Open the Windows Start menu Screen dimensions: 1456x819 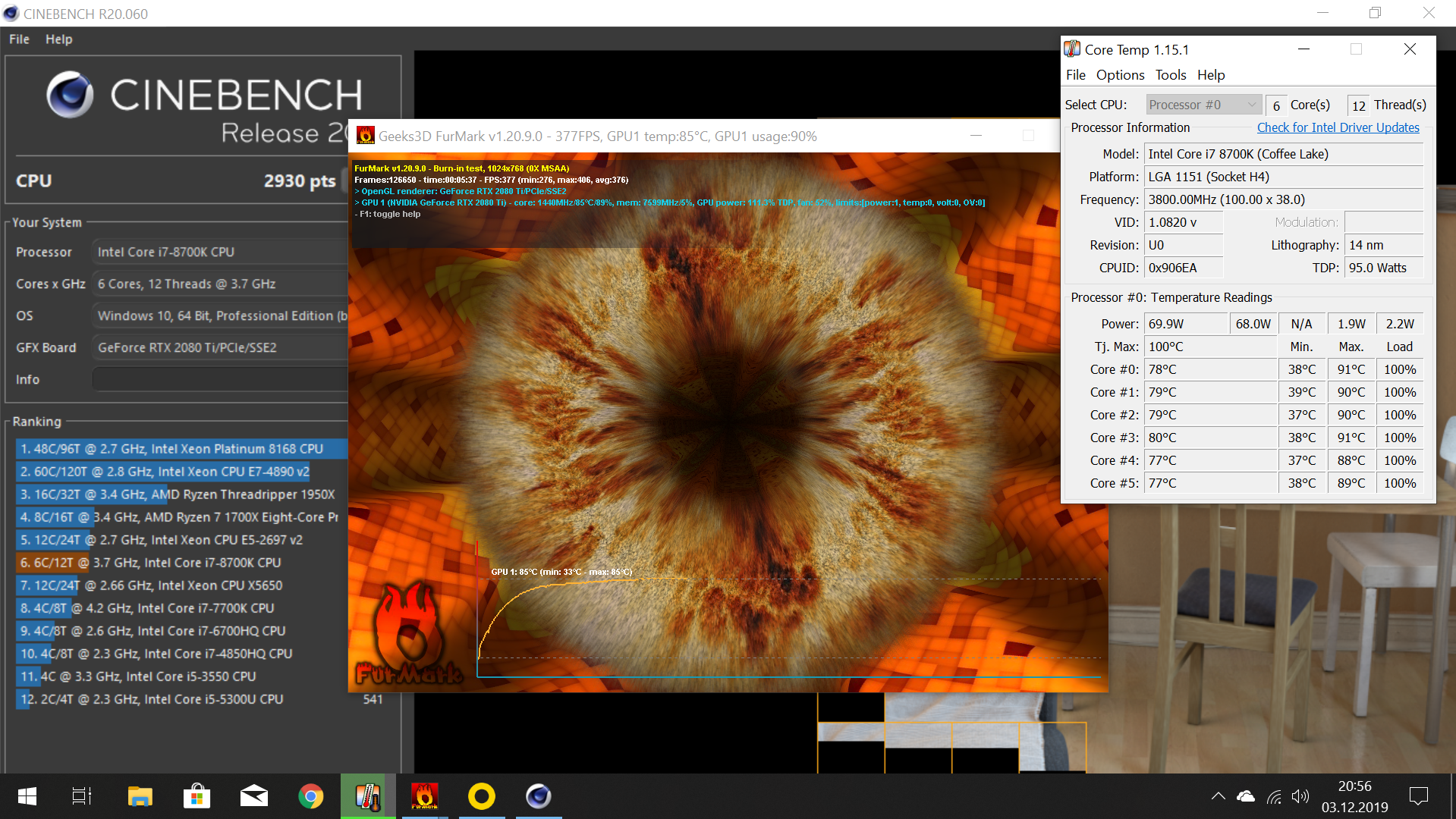(27, 796)
